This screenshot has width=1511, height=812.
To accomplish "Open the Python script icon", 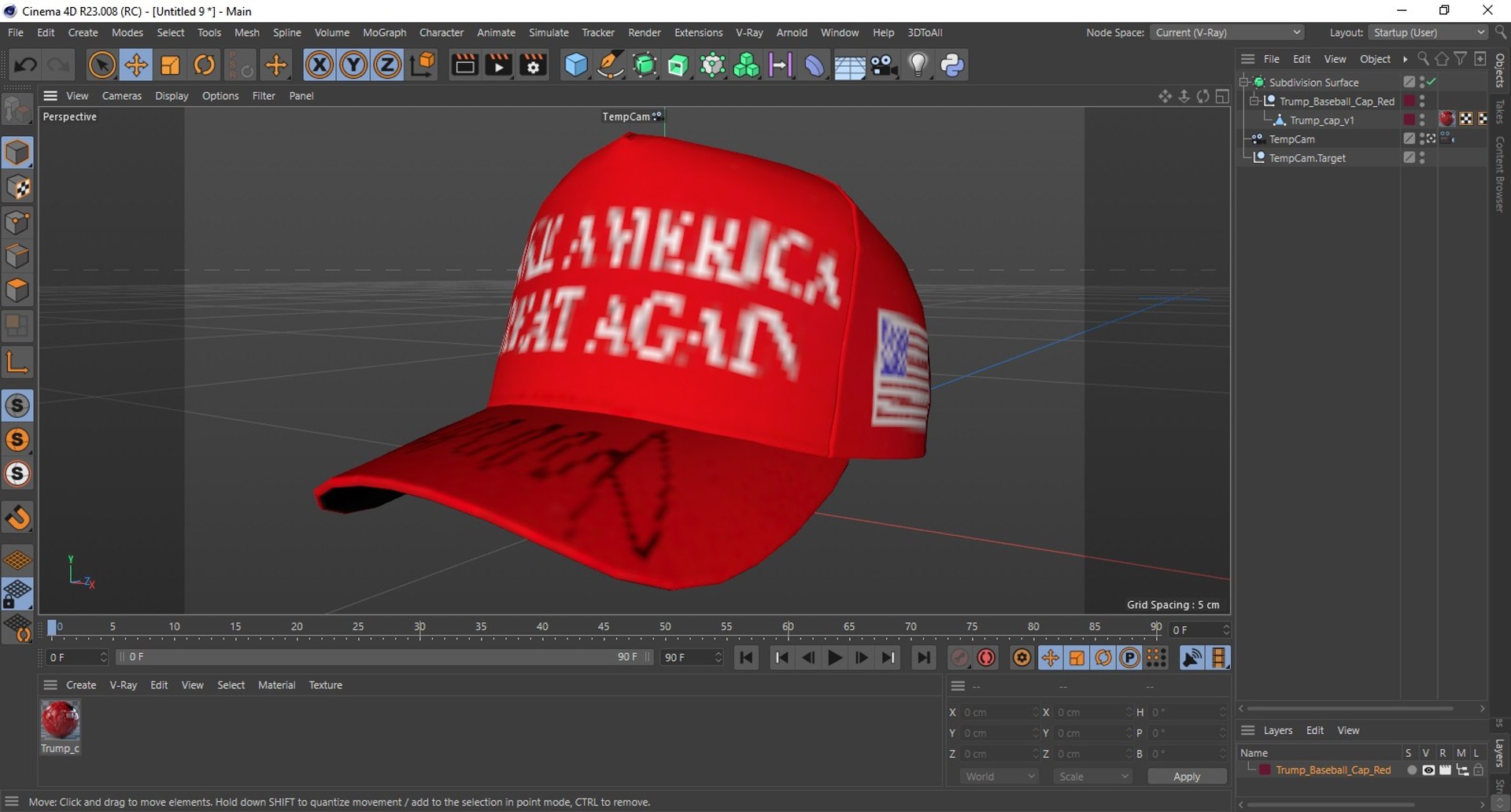I will [952, 65].
